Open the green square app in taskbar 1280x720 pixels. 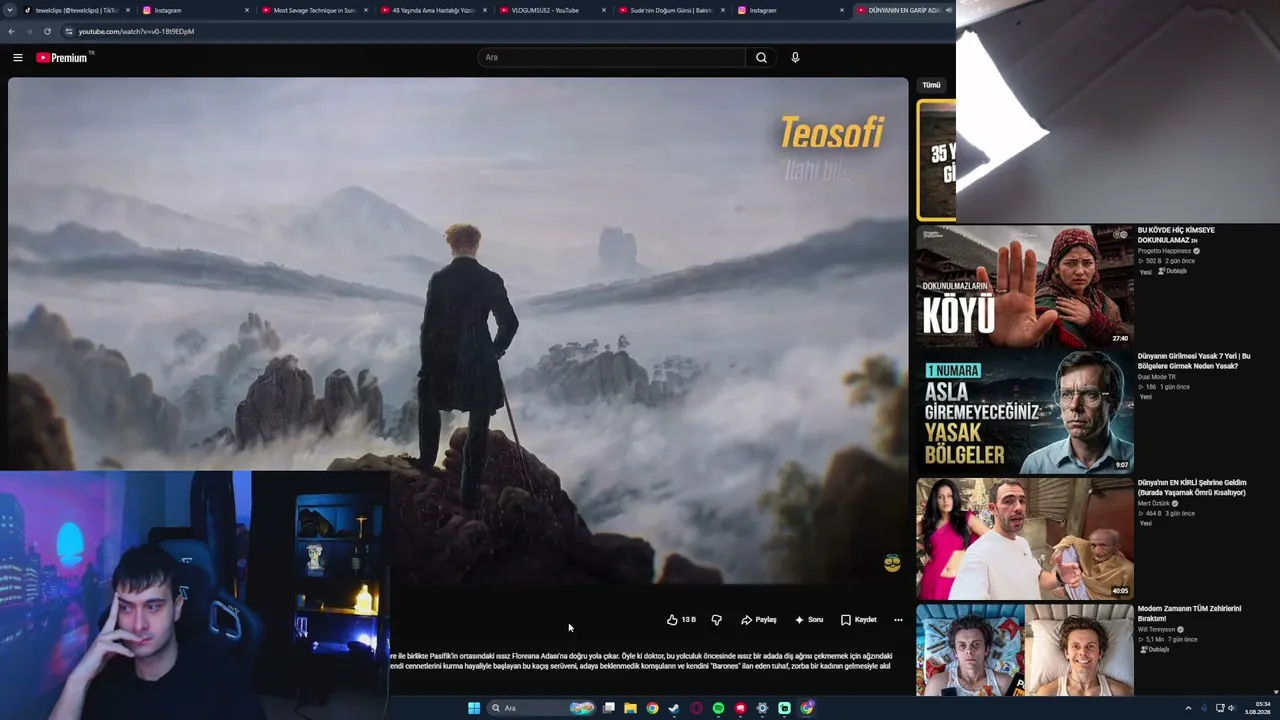pyautogui.click(x=784, y=708)
